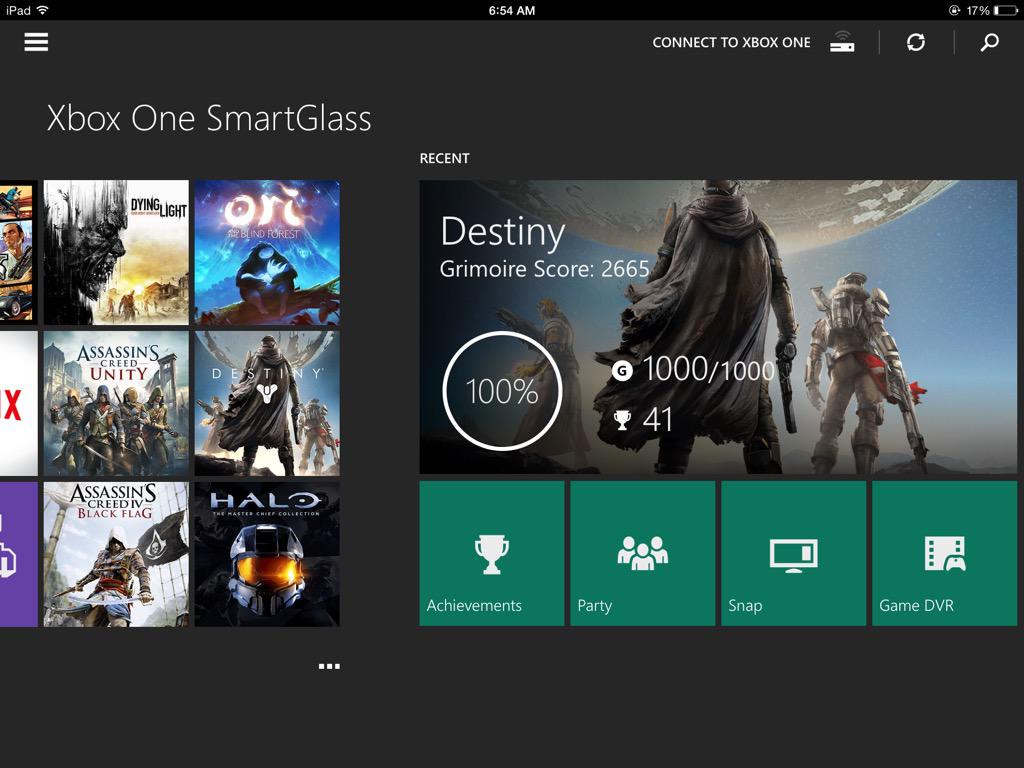Tap Connect to Xbox One text

click(x=731, y=42)
